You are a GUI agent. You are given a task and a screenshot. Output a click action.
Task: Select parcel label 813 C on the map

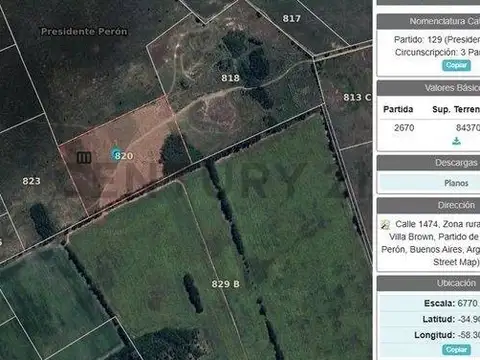pos(357,97)
